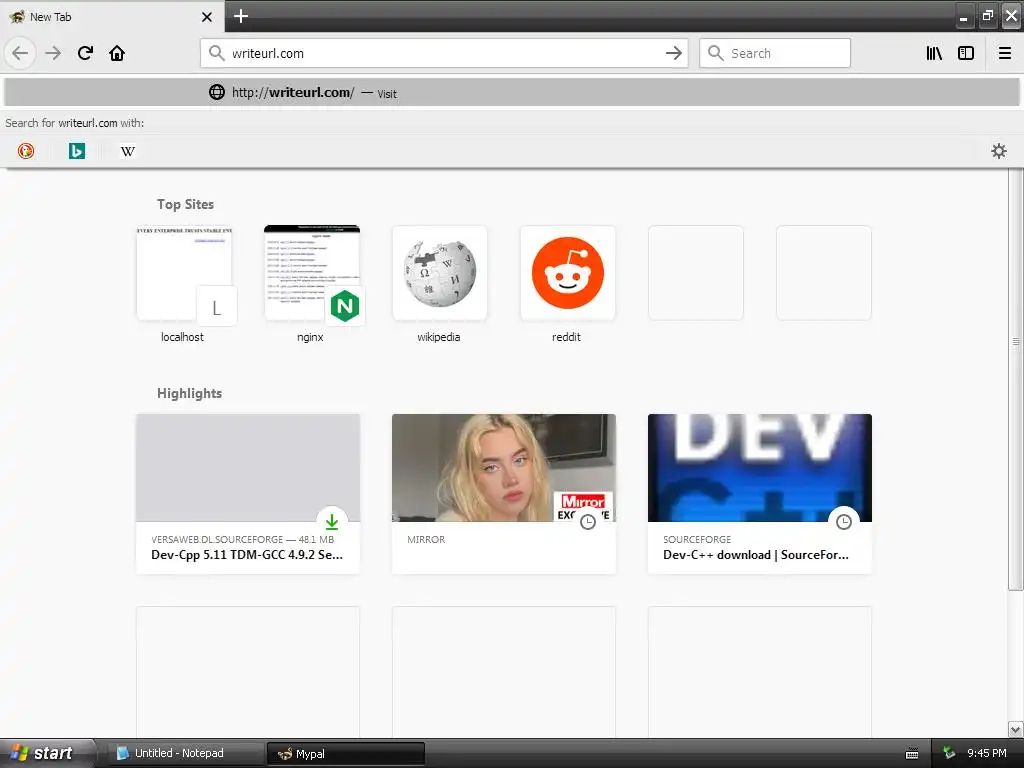
Task: Click the Highlights section heading
Action: click(x=189, y=393)
